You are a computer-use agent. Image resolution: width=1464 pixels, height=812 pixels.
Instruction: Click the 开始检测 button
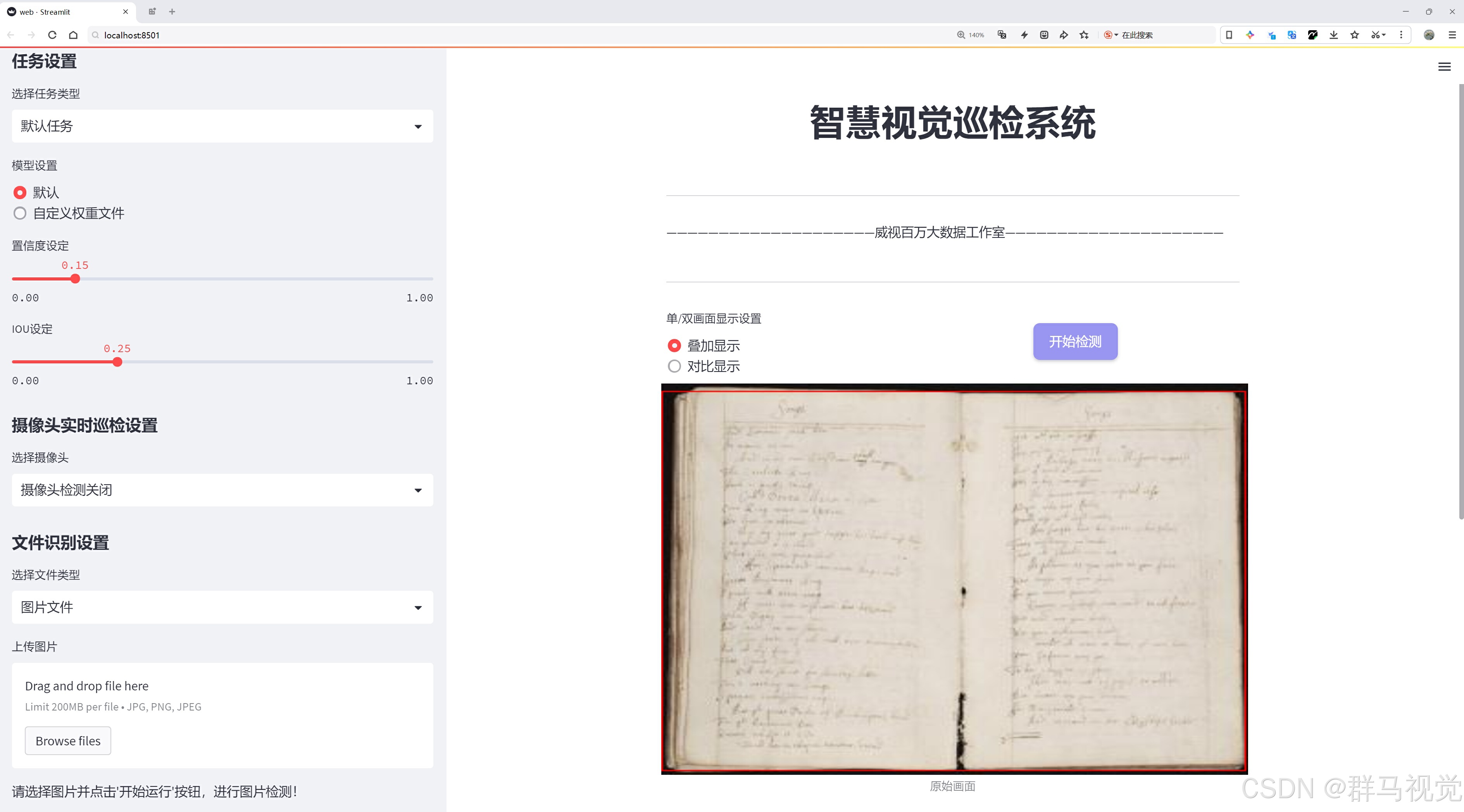1075,341
